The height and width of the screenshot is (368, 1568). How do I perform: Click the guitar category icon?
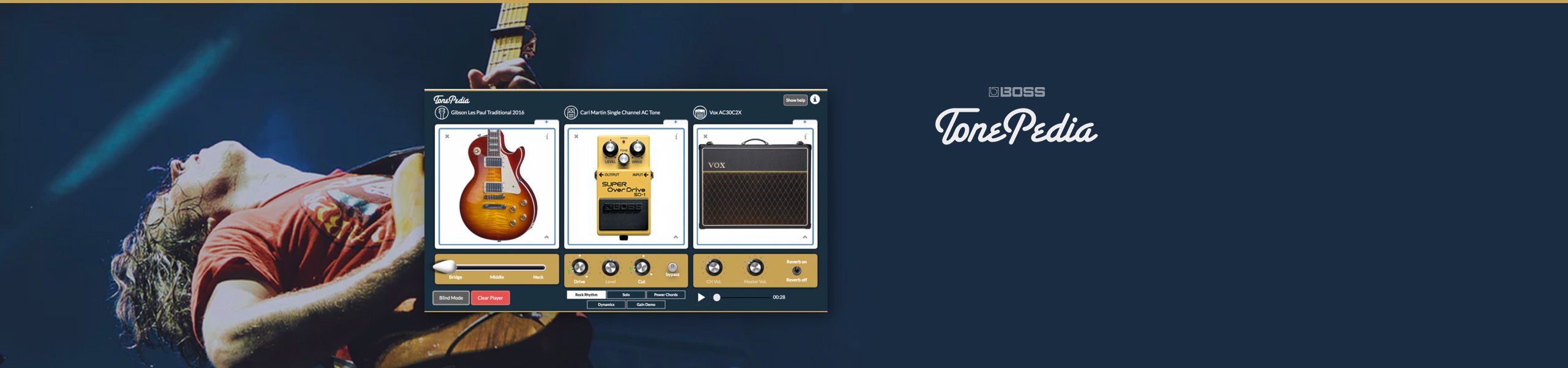tap(441, 112)
